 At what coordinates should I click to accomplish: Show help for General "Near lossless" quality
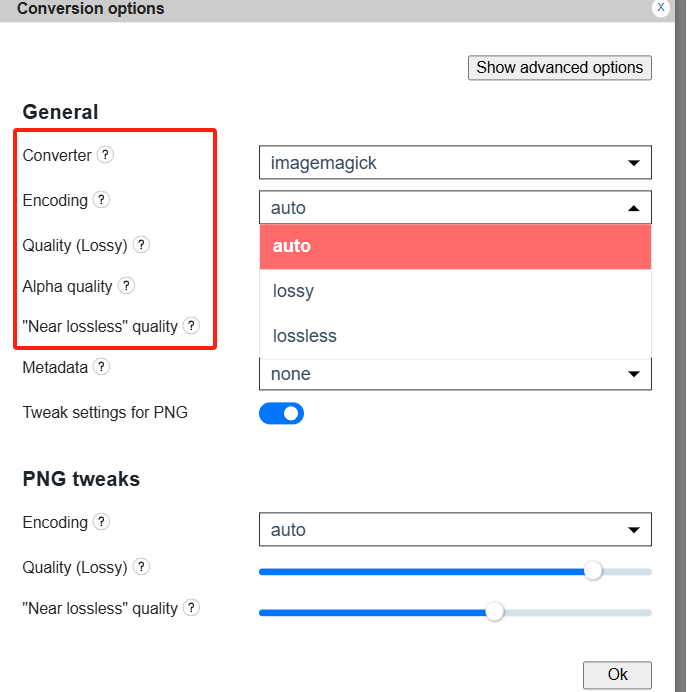pyautogui.click(x=191, y=326)
